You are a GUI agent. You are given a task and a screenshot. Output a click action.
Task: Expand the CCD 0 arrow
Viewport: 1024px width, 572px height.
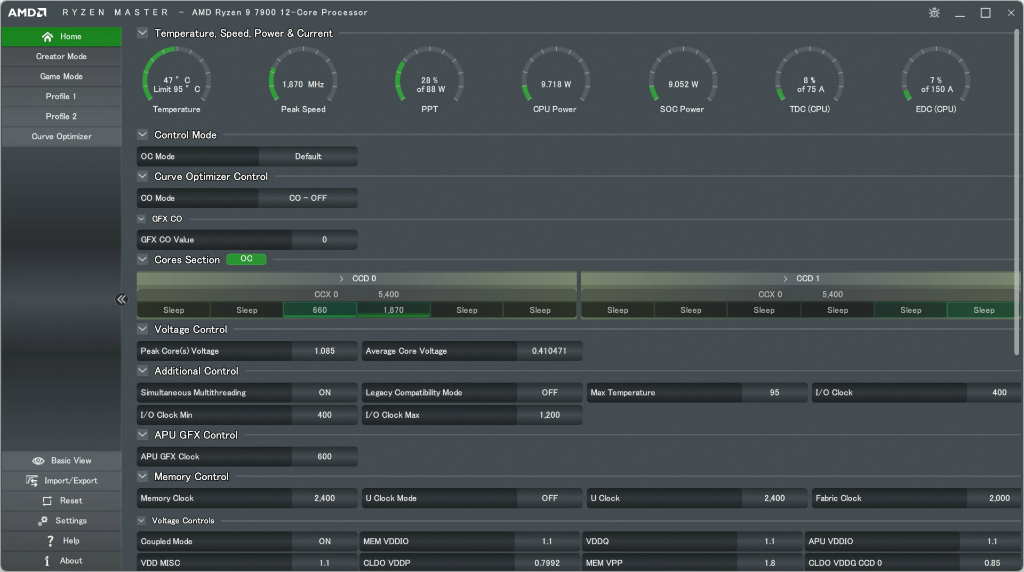point(341,279)
